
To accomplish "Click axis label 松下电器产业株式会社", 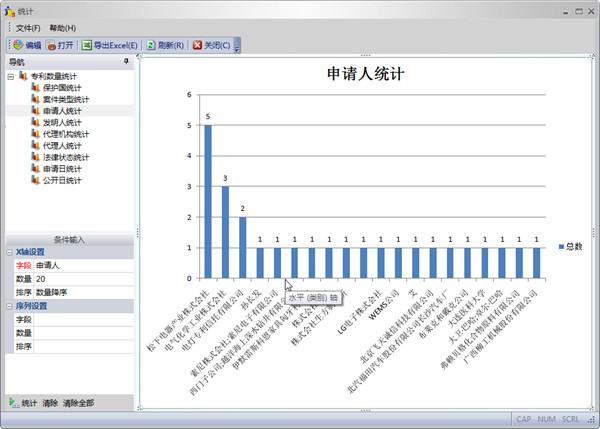I will pos(178,321).
